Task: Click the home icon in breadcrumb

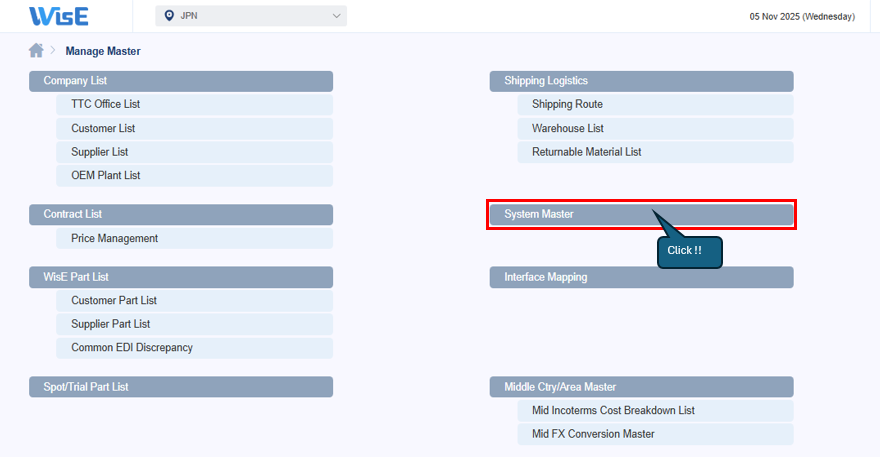Action: (x=37, y=50)
